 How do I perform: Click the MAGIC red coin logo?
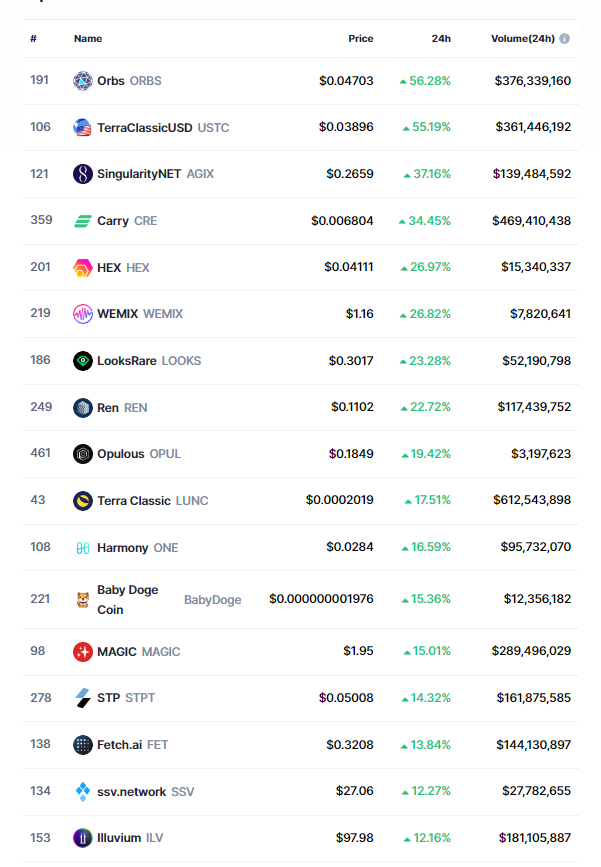(x=83, y=652)
